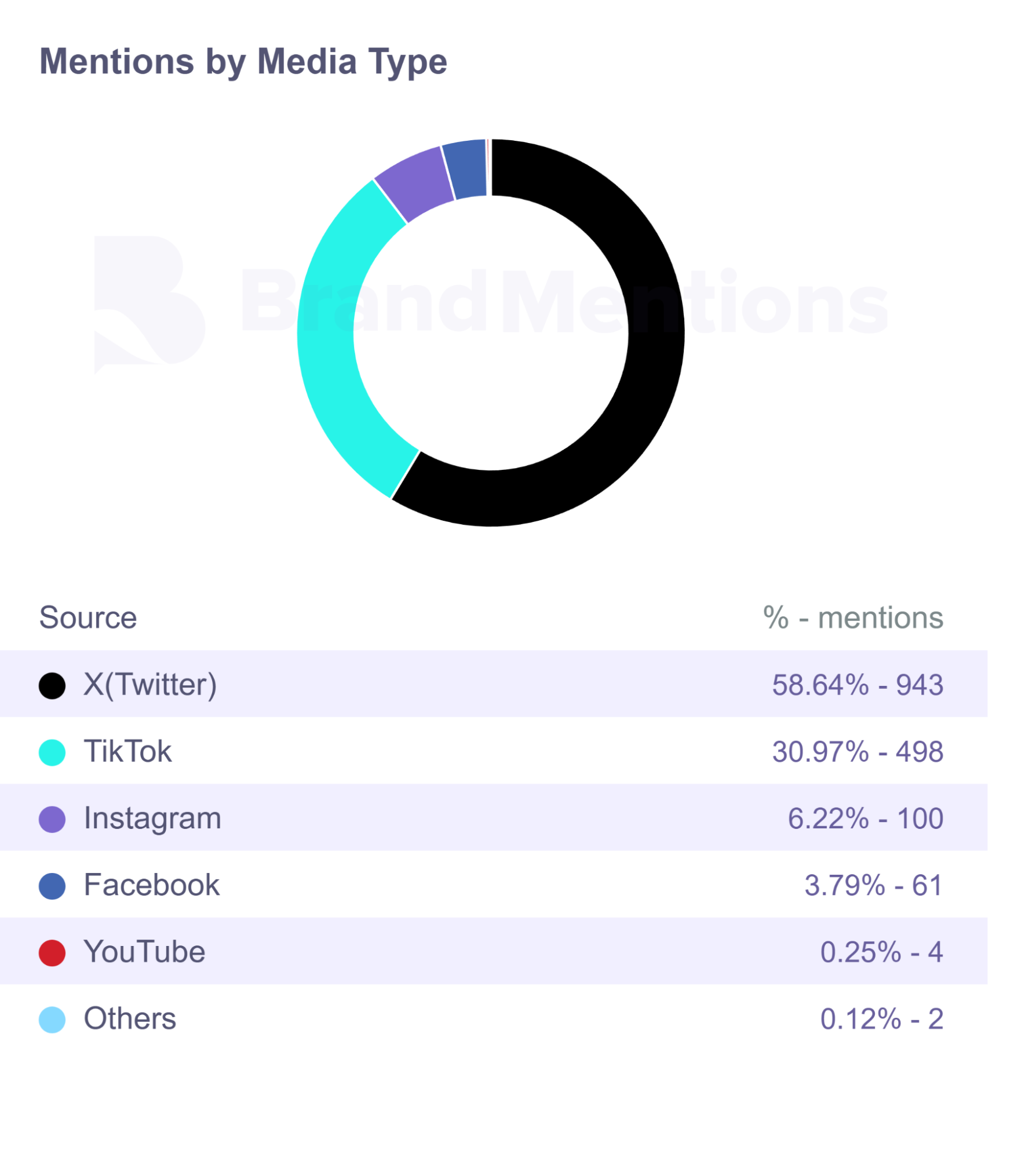This screenshot has width=1036, height=1158.
Task: Click the black X(Twitter) legend dot
Action: pyautogui.click(x=52, y=686)
